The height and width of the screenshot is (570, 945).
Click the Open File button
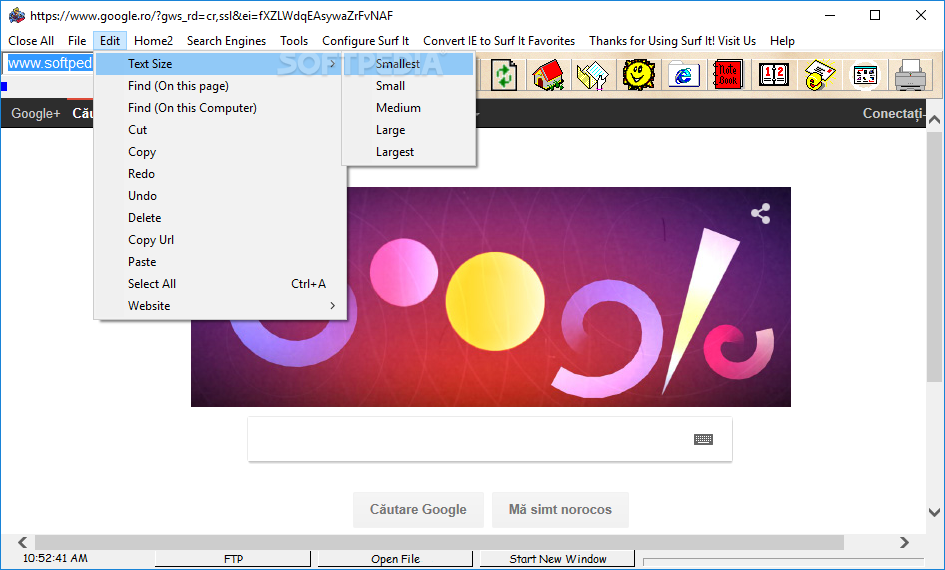(395, 559)
